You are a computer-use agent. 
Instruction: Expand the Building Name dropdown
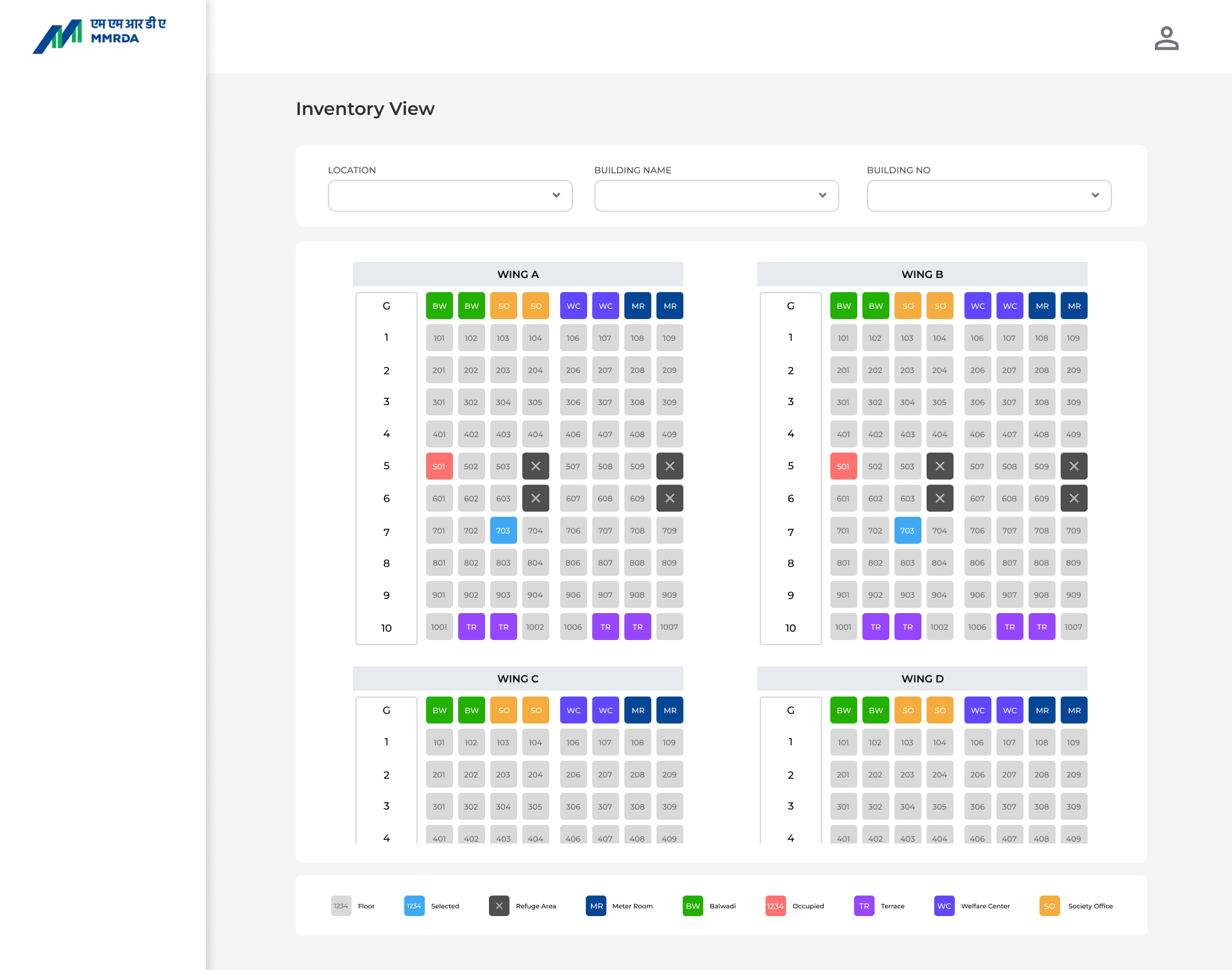tap(716, 196)
